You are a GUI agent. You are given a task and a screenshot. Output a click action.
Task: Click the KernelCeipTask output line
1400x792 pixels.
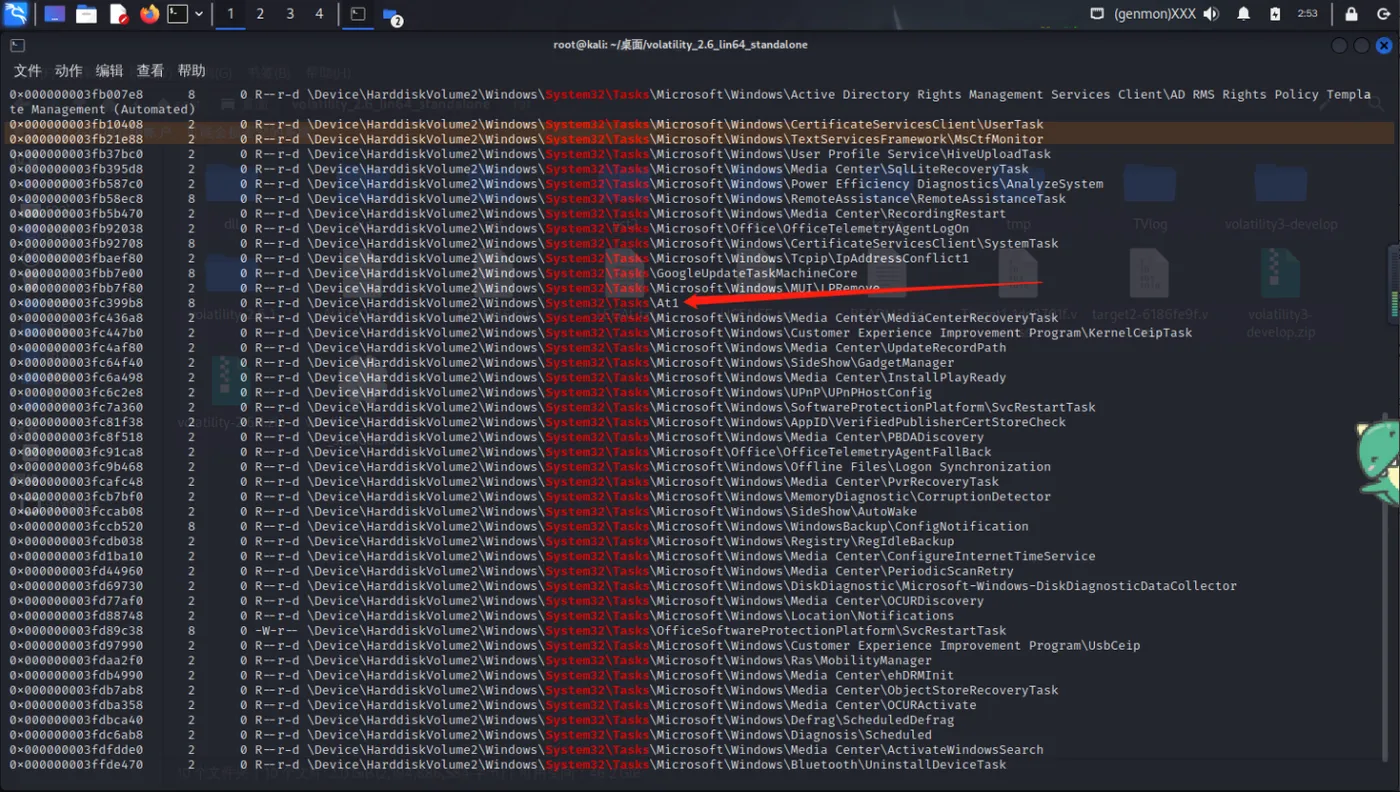point(601,333)
